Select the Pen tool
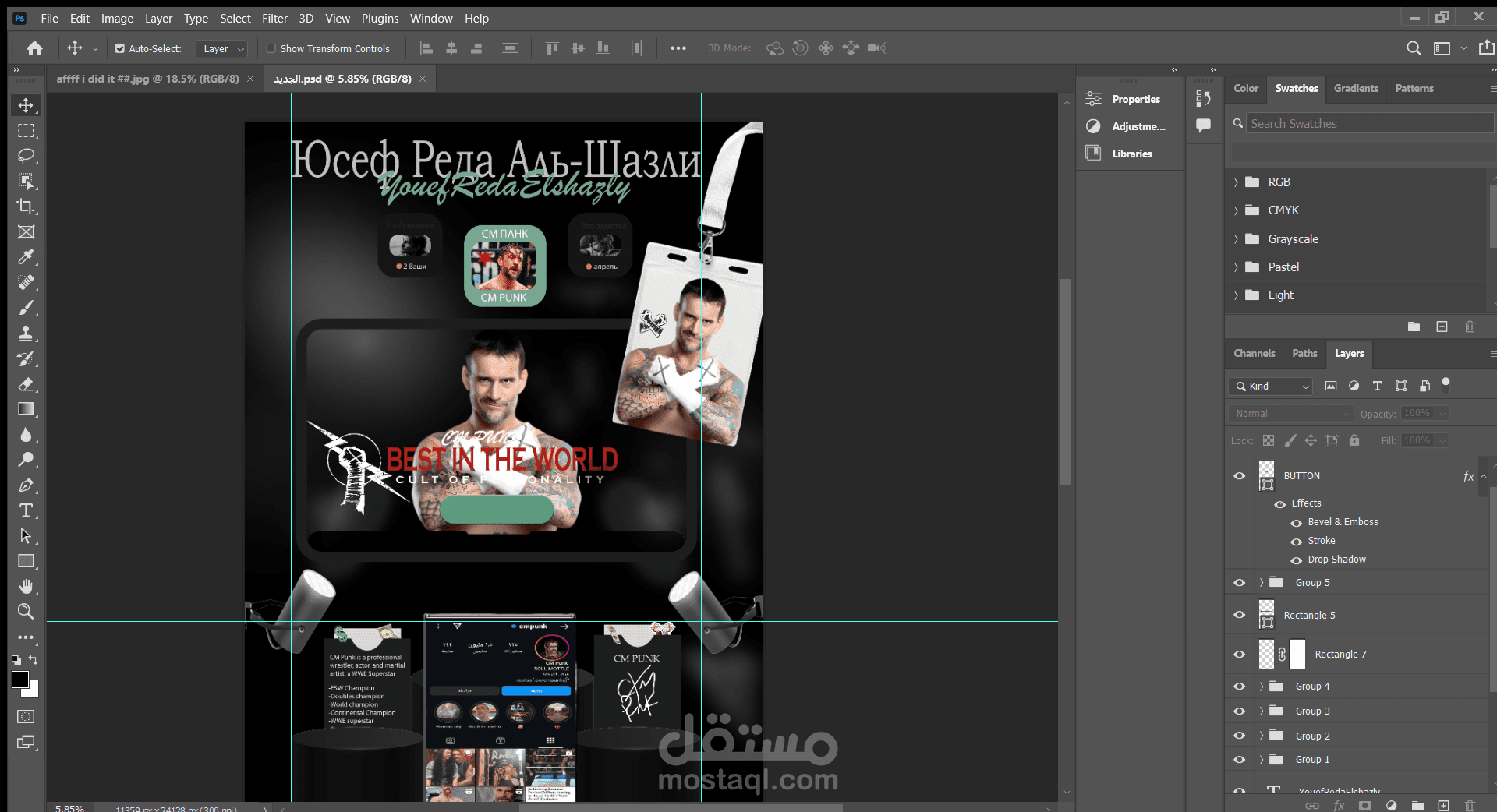Screen dimensions: 1497x812 [x=26, y=485]
